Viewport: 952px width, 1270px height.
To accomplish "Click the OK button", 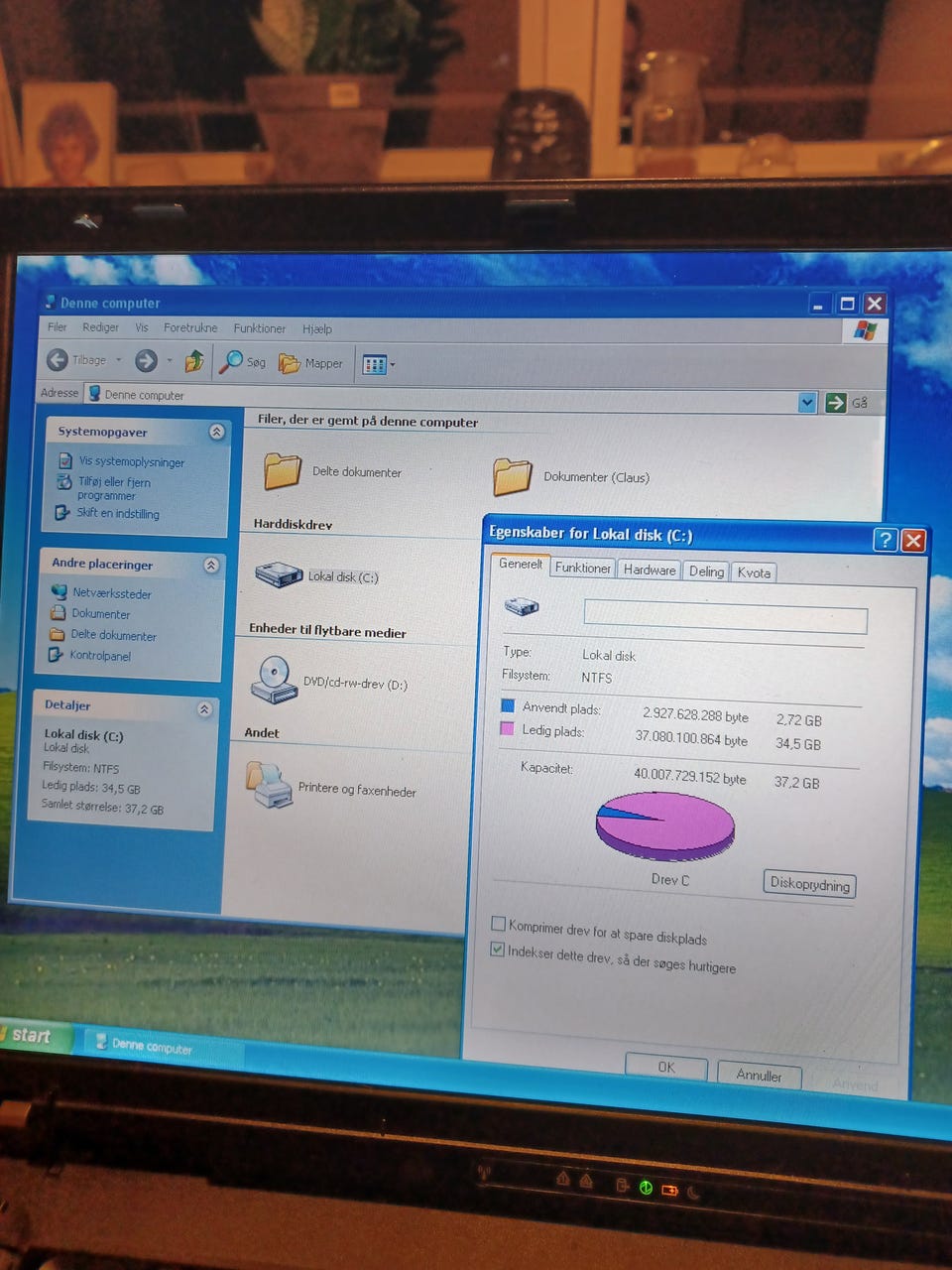I will click(666, 1068).
